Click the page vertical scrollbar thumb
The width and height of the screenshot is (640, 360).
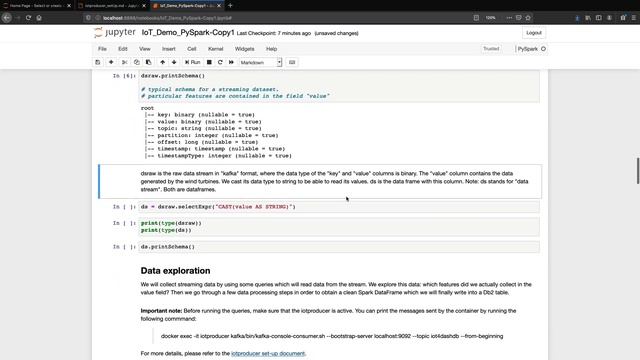638,171
